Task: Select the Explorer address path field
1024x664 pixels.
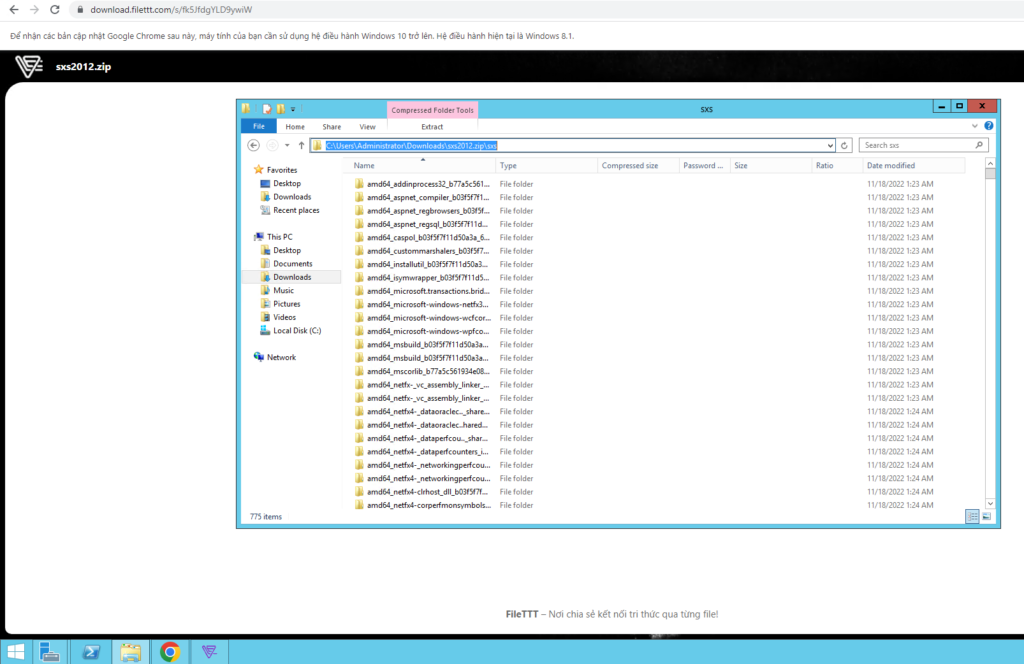Action: coord(572,146)
